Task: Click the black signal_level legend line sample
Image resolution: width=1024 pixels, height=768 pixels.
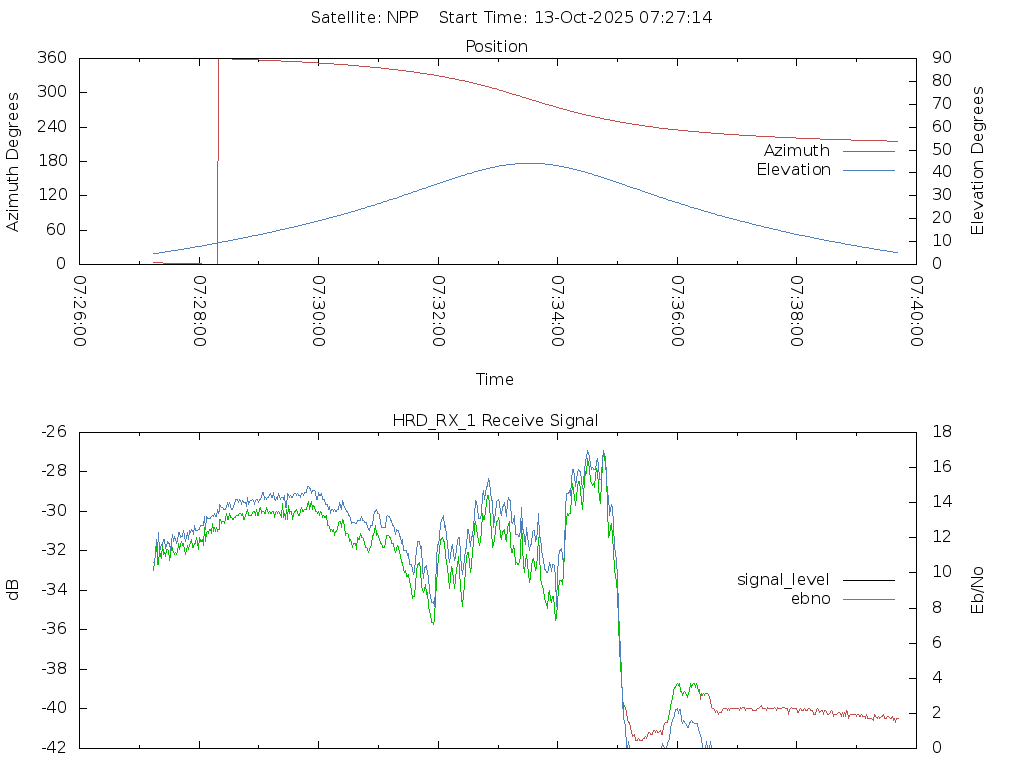Action: pyautogui.click(x=868, y=579)
